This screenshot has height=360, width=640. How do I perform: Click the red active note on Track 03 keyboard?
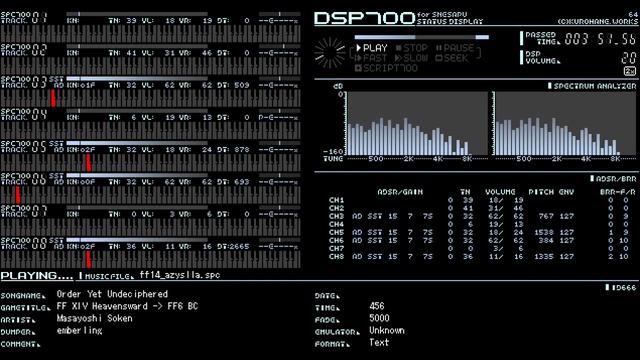click(x=53, y=98)
